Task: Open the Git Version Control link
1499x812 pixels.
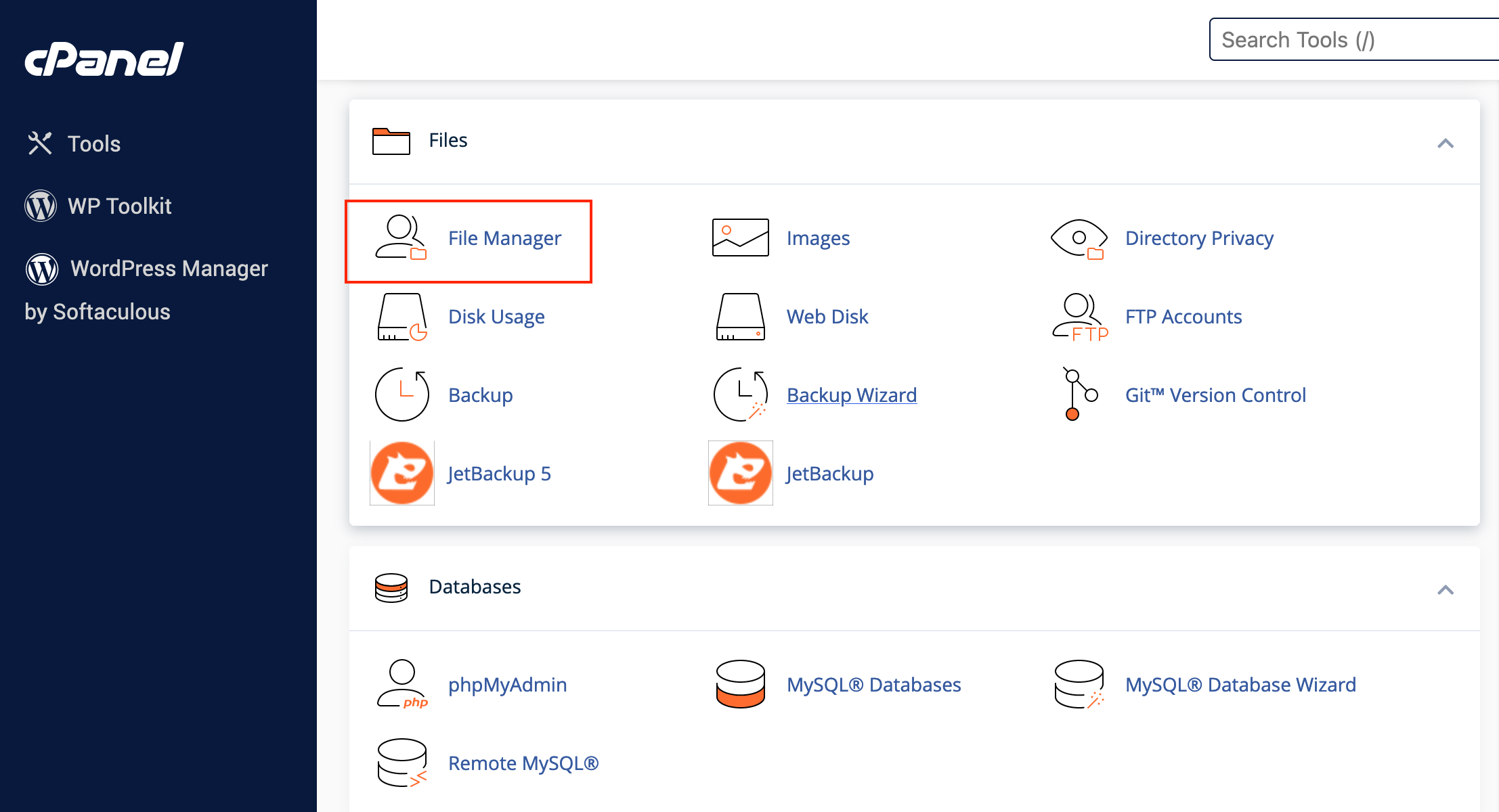Action: click(1215, 395)
